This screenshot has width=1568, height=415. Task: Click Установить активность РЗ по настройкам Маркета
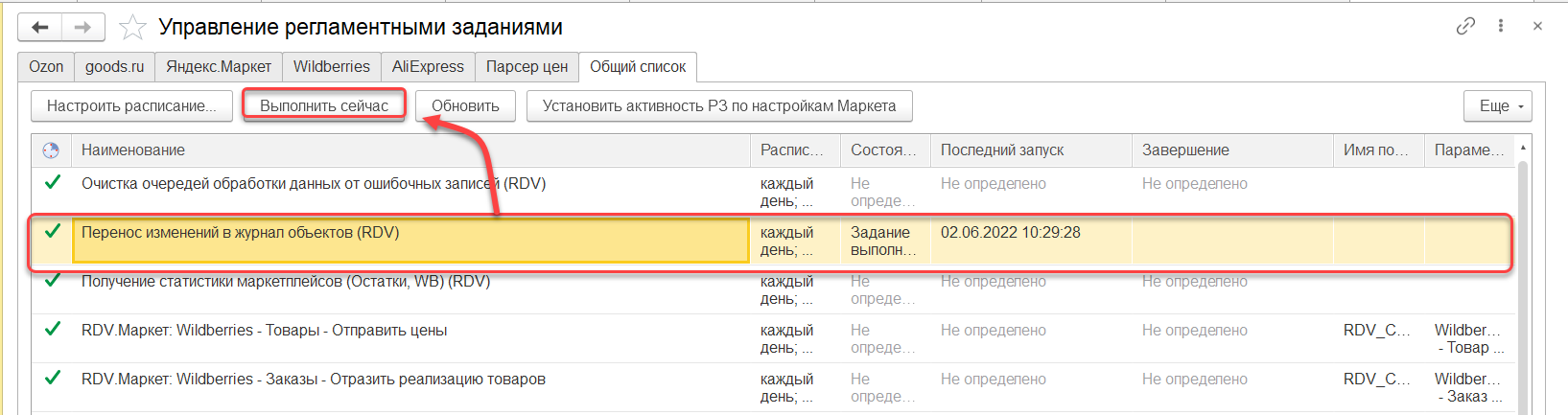coord(719,106)
